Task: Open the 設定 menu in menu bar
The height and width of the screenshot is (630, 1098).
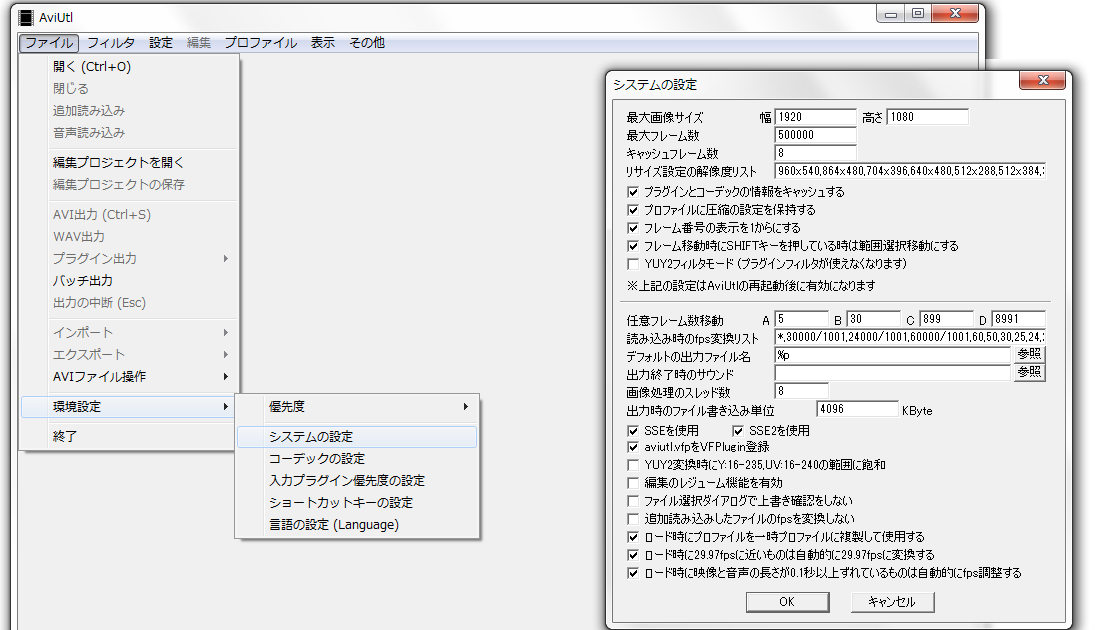Action: tap(160, 43)
